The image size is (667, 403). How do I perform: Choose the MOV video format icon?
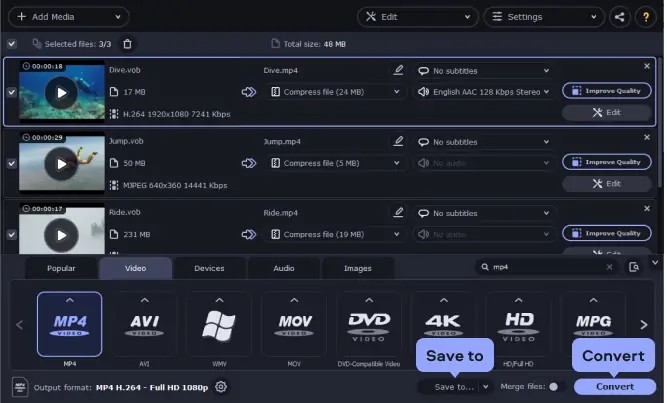[x=294, y=328]
